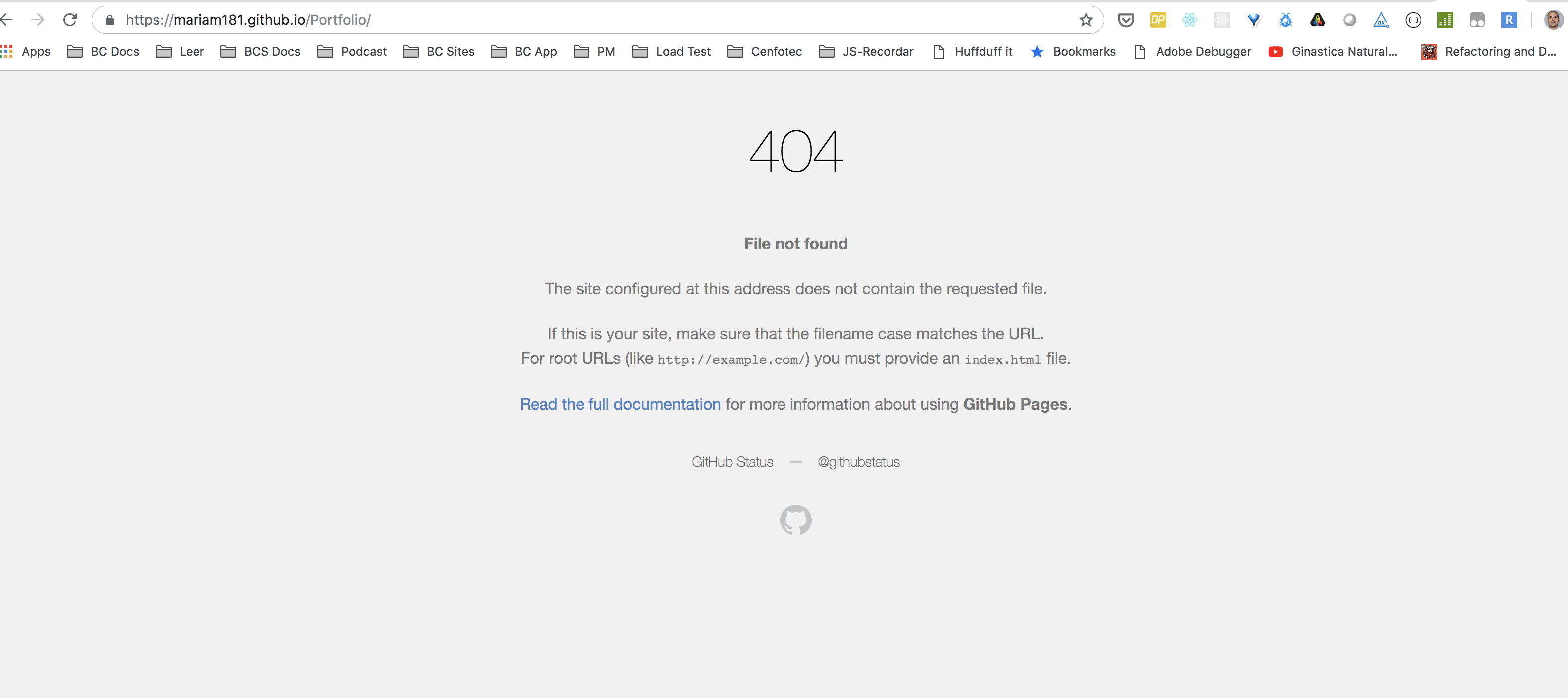1568x698 pixels.
Task: Open the yellow OP extension
Action: pos(1157,20)
